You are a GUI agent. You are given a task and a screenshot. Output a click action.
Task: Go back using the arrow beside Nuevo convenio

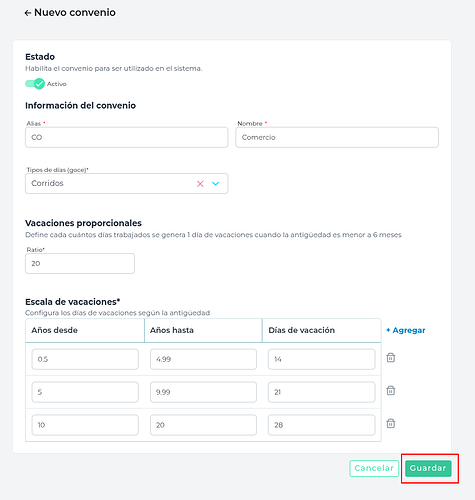point(28,13)
